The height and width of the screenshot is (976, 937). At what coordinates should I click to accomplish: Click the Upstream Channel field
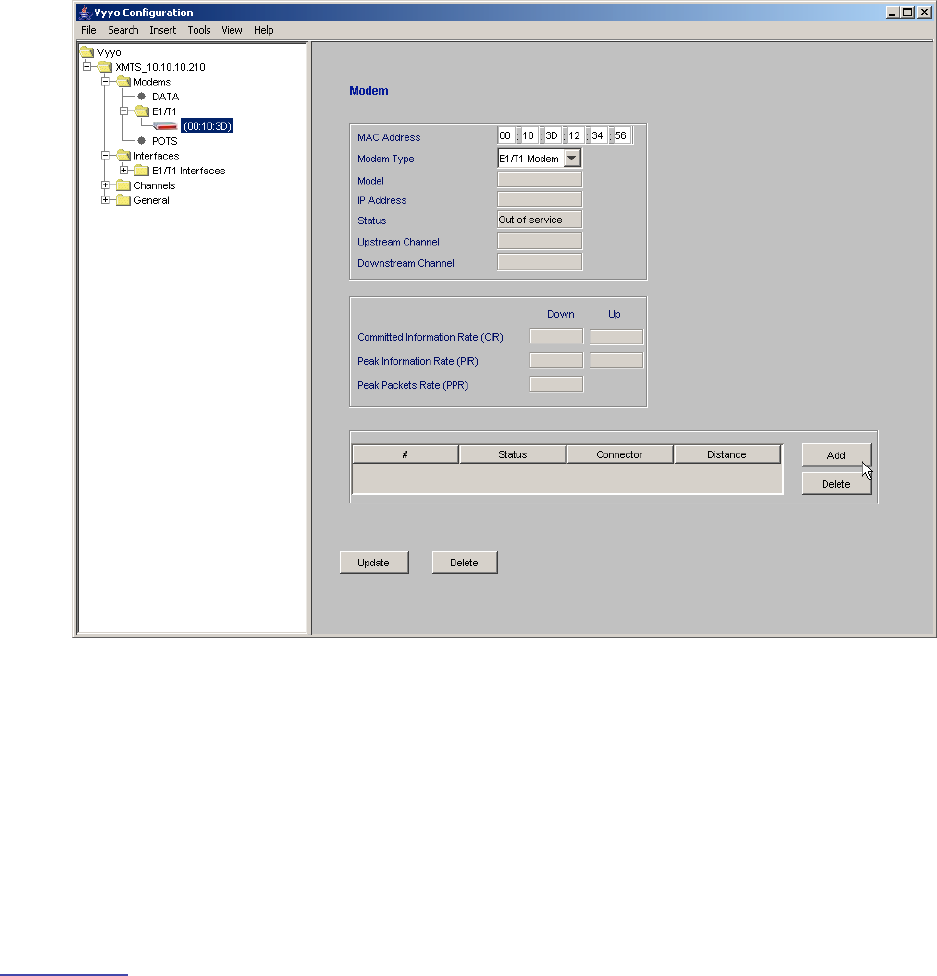point(540,241)
